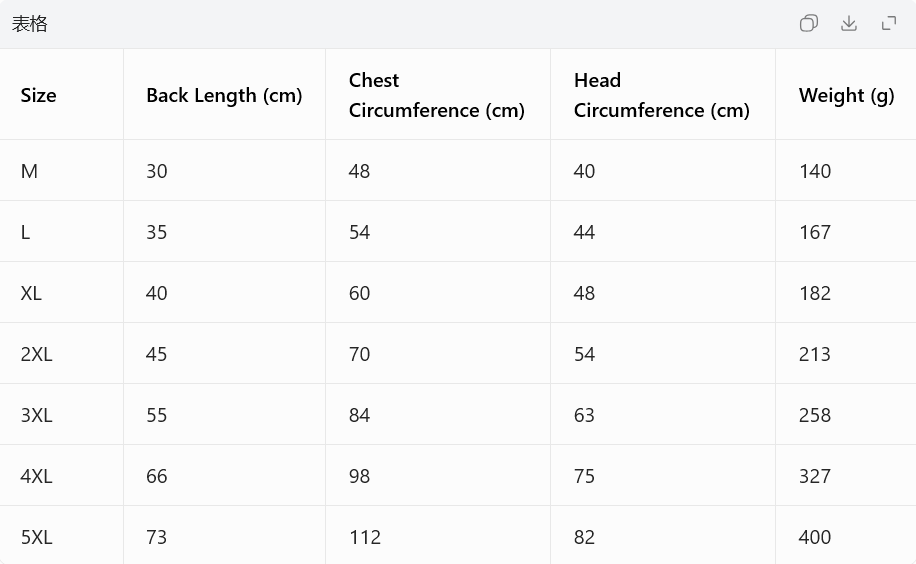The width and height of the screenshot is (916, 564).
Task: Select the M size cell
Action: [x=29, y=171]
